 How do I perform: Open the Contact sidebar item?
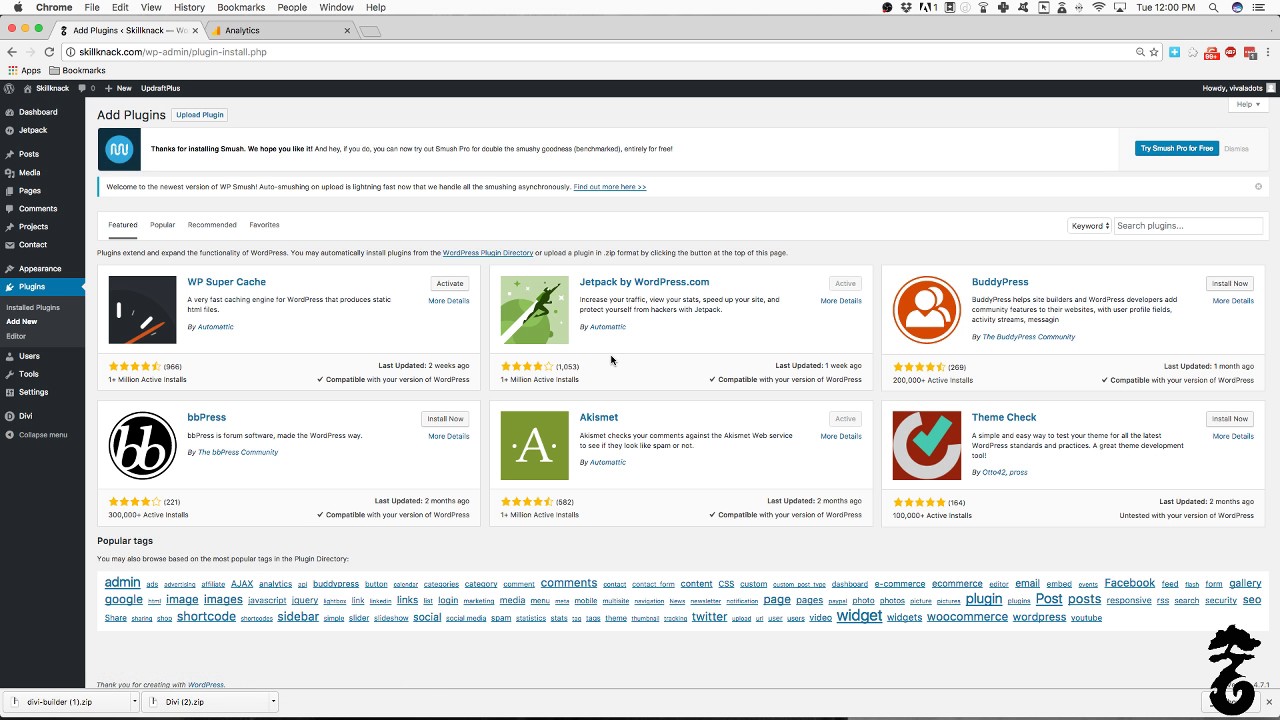(x=32, y=244)
